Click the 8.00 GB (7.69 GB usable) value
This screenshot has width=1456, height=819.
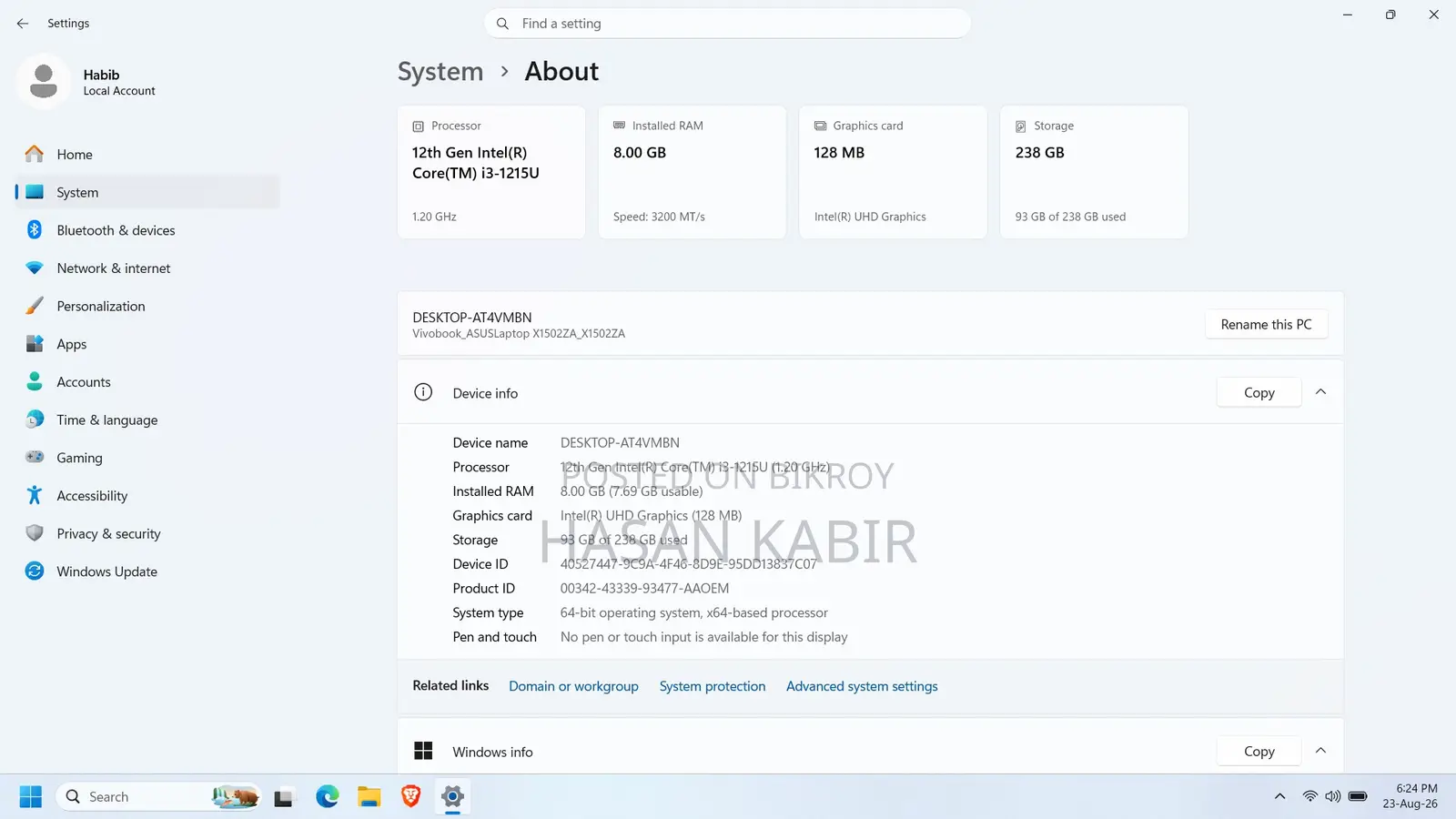click(632, 491)
